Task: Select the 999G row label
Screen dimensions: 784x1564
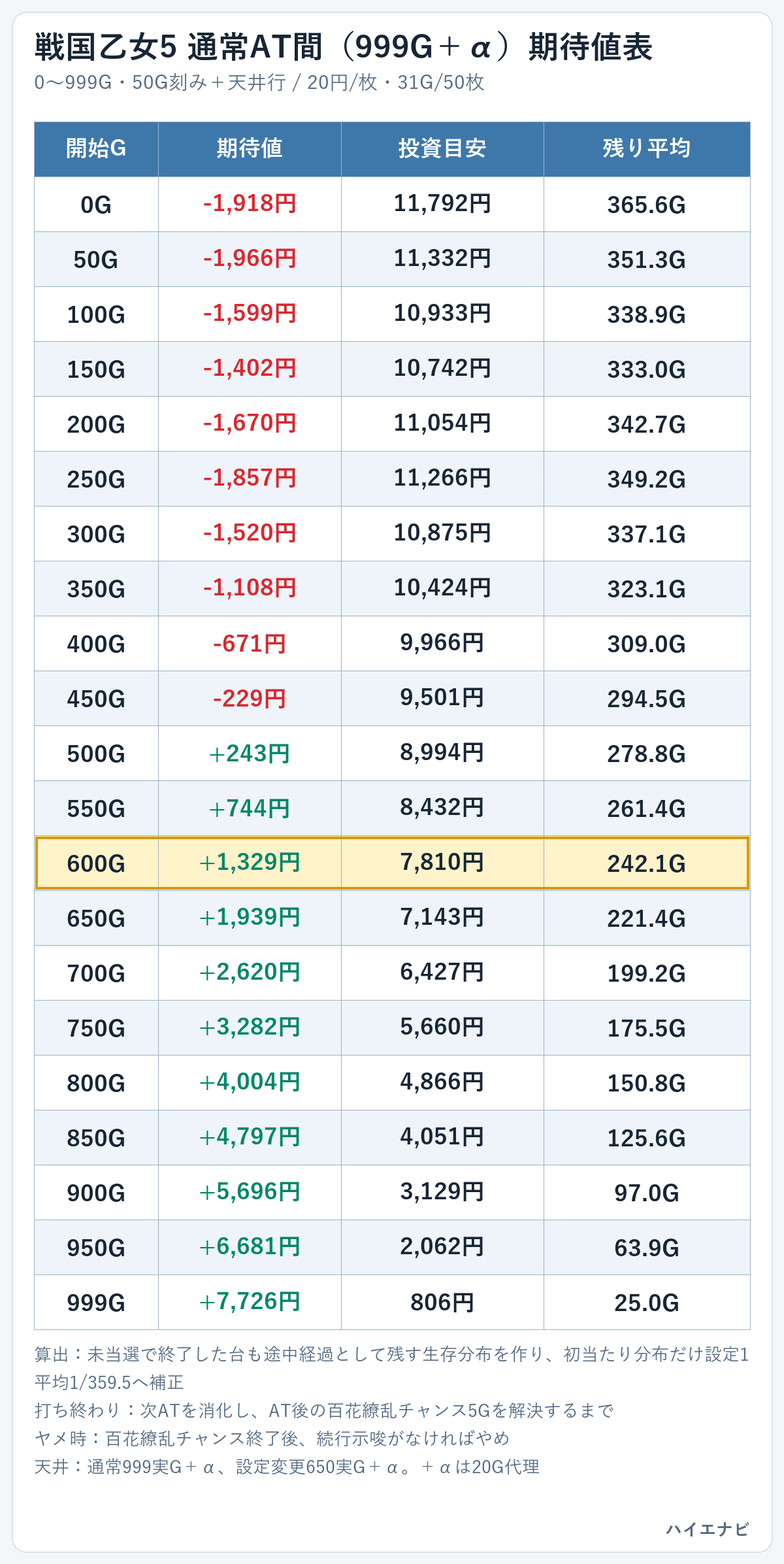Action: [96, 1303]
